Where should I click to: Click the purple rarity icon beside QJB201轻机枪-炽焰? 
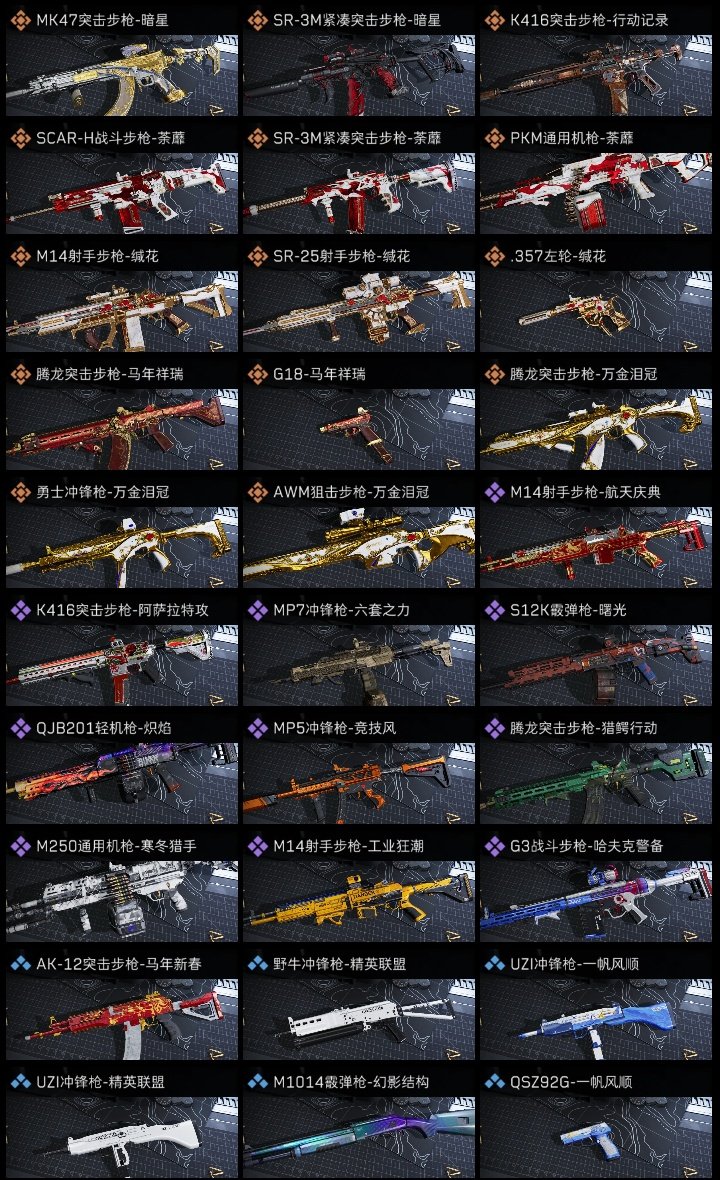pyautogui.click(x=20, y=728)
